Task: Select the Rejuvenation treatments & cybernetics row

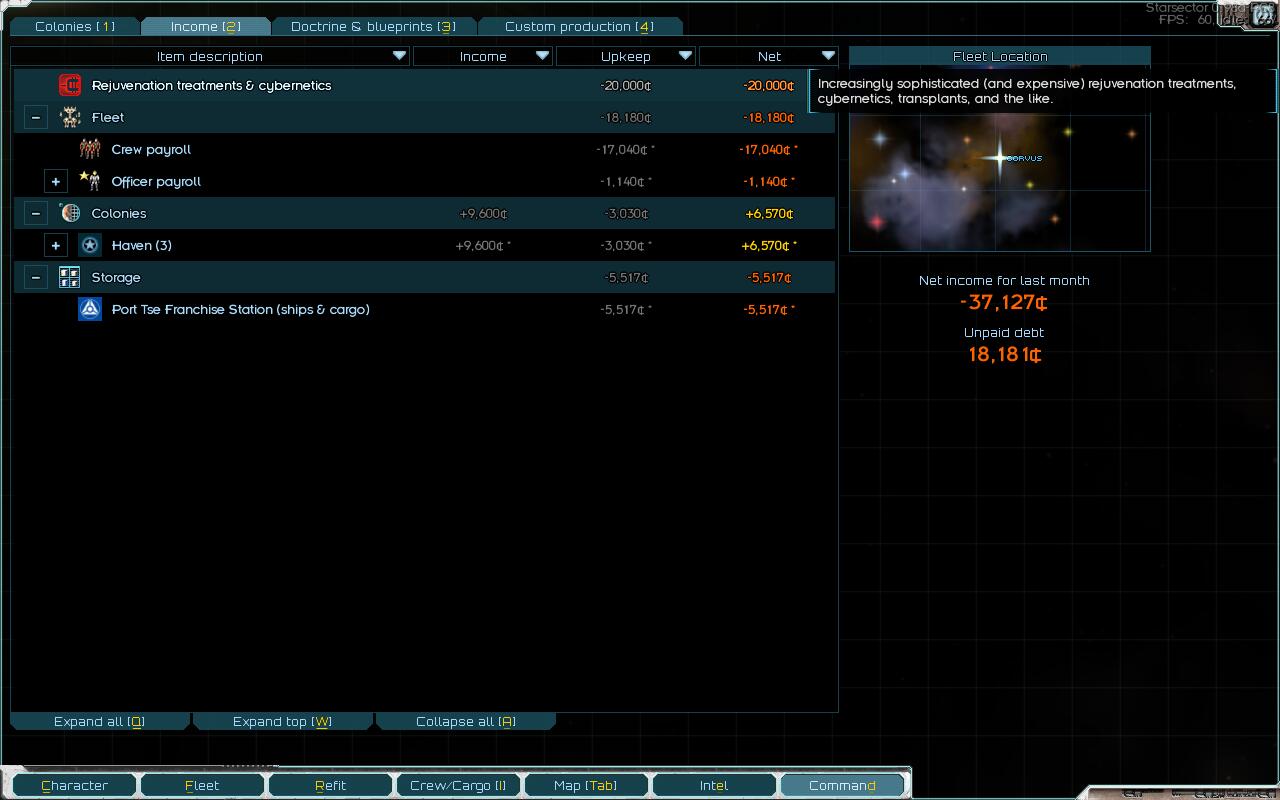Action: point(424,85)
